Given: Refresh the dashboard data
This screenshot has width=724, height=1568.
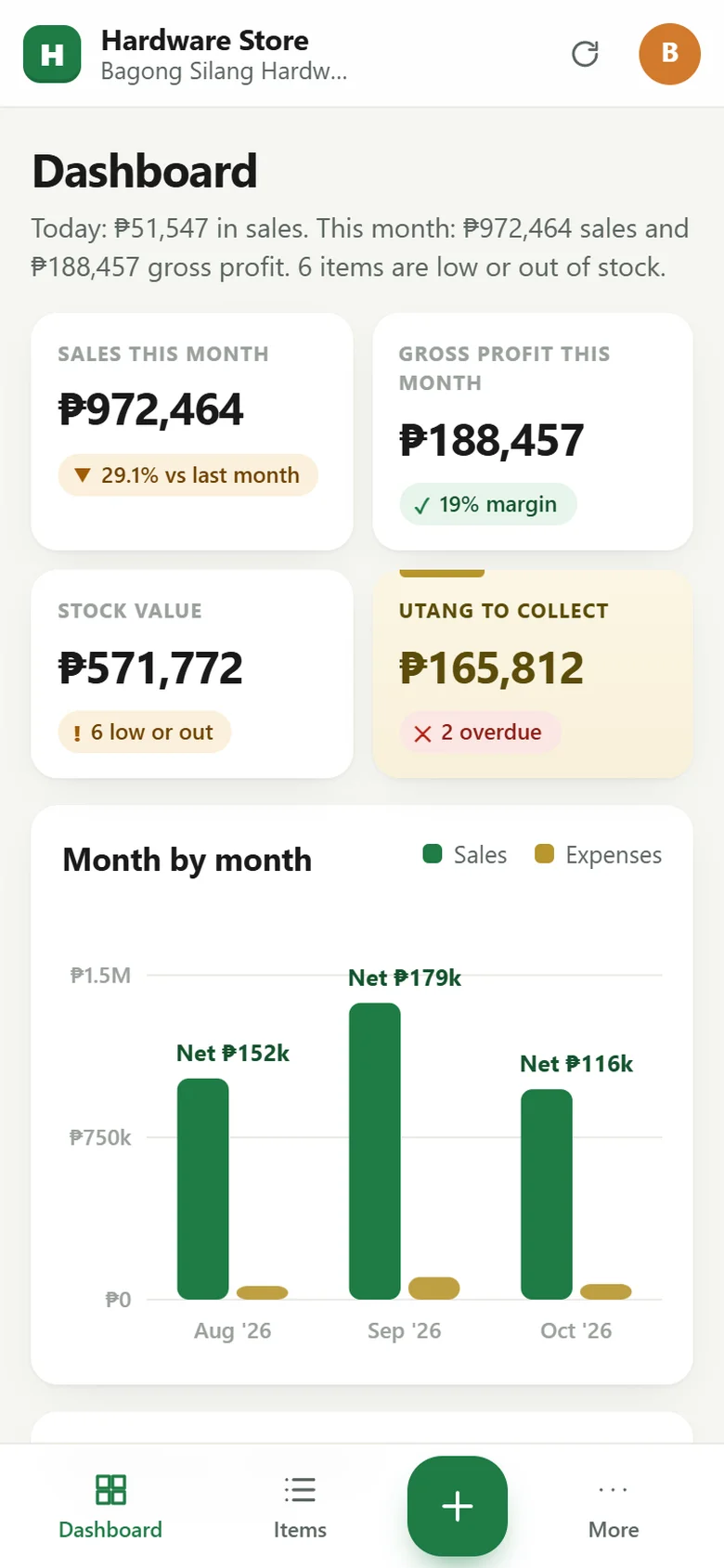Looking at the screenshot, I should 585,54.
